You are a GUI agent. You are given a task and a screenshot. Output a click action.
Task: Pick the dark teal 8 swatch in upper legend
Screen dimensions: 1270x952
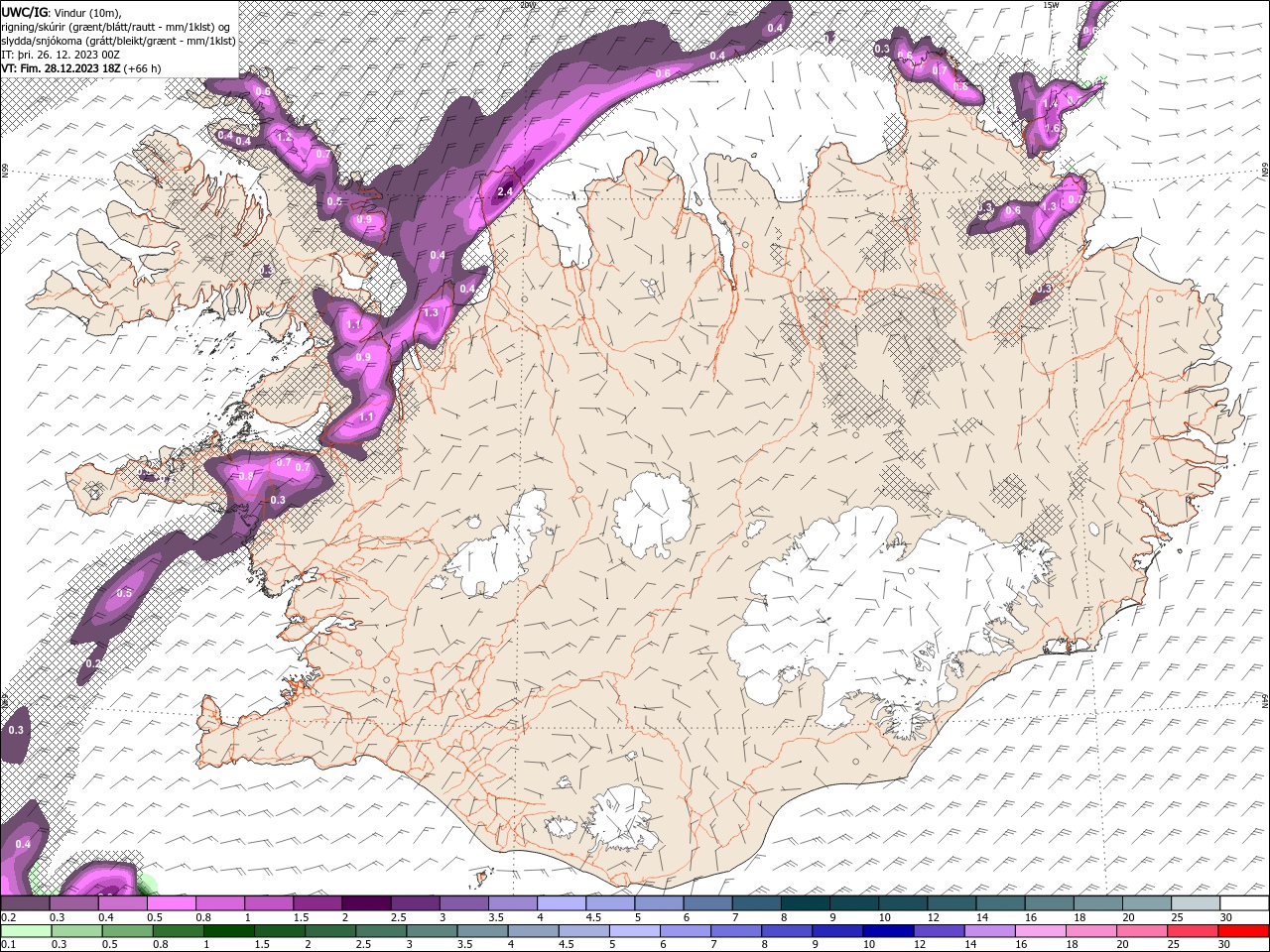pyautogui.click(x=806, y=903)
